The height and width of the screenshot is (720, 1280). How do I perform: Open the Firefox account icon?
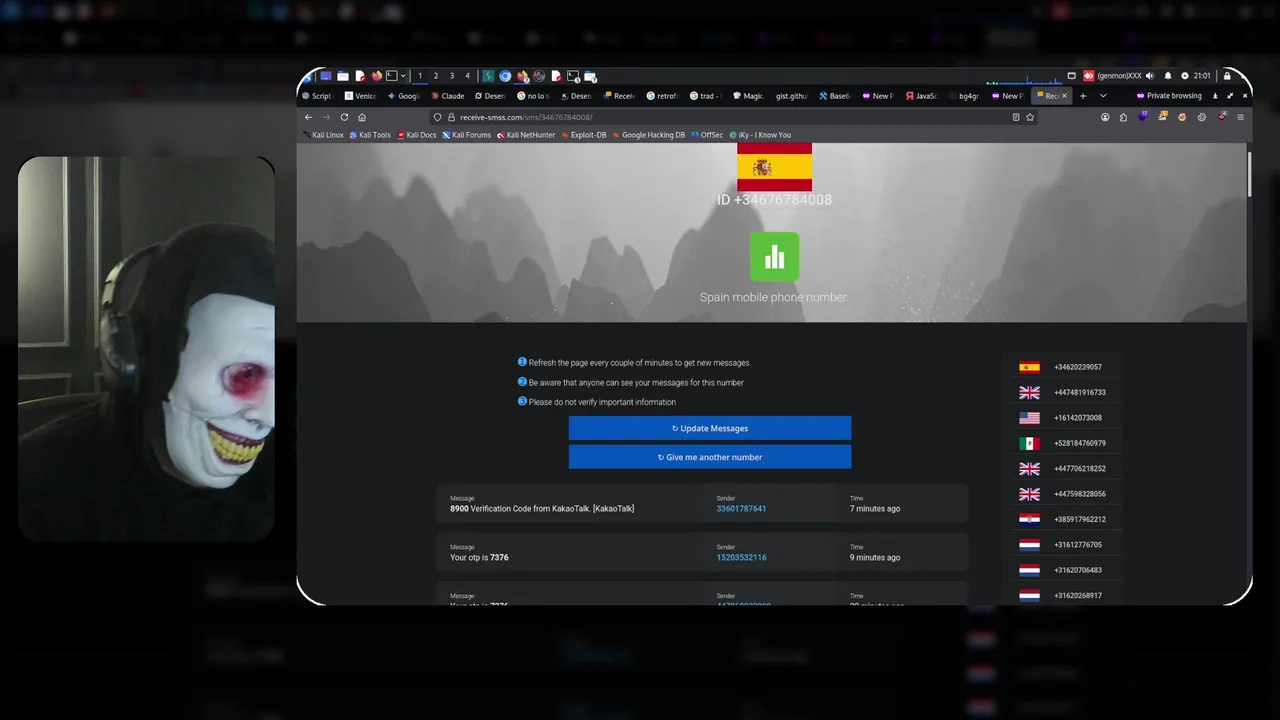(x=1105, y=117)
